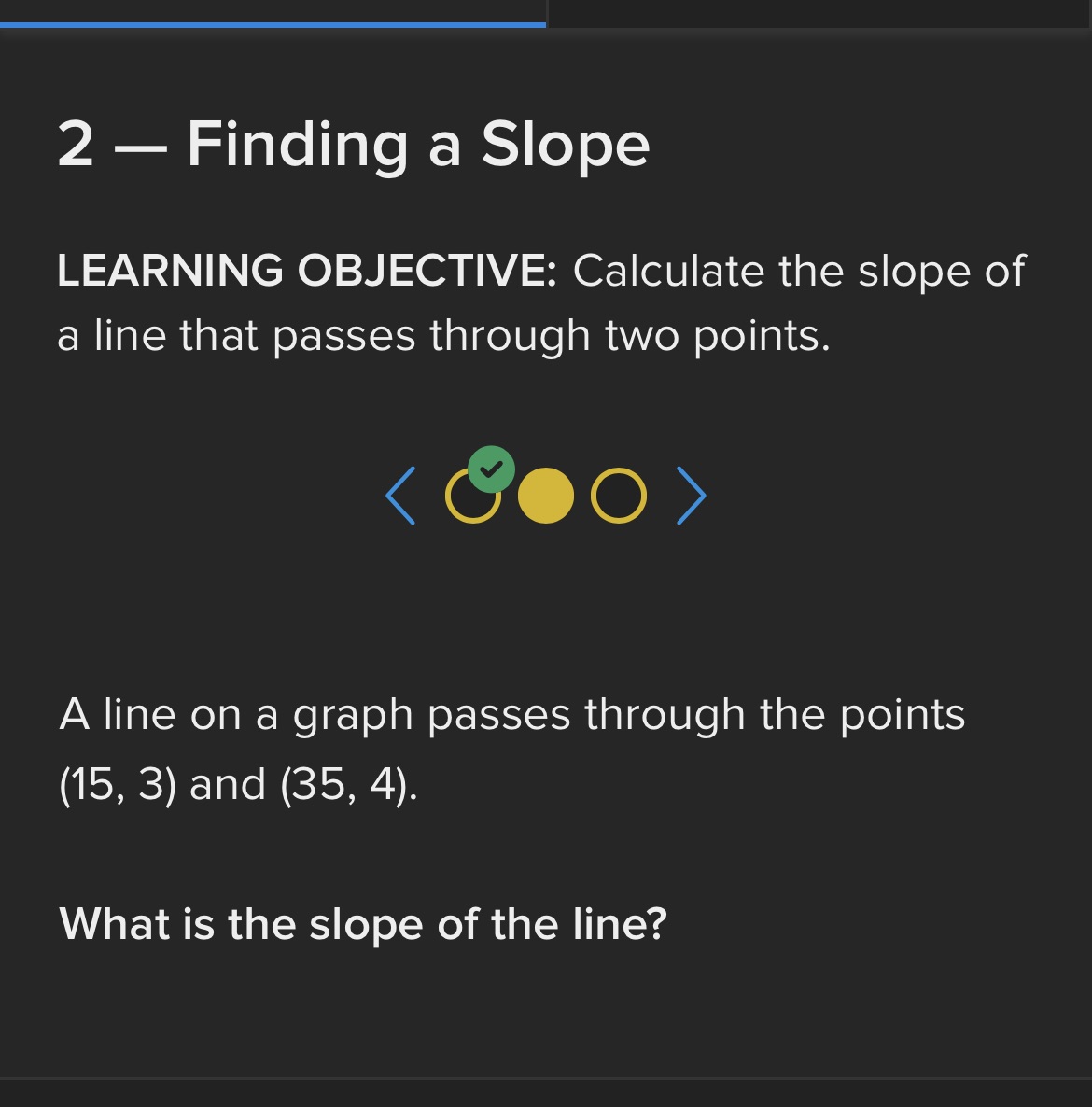Viewport: 1092px width, 1107px height.
Task: Select the first question progress circle
Action: click(474, 497)
